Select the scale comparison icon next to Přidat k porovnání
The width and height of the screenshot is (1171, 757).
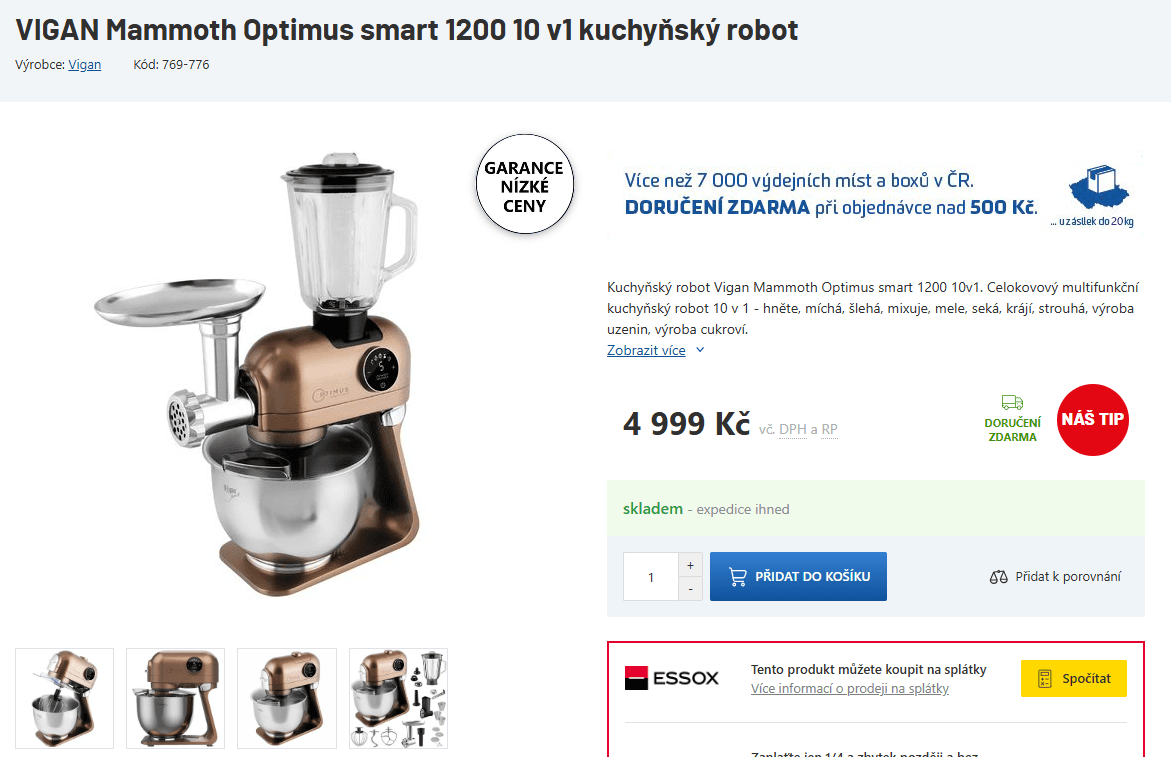pyautogui.click(x=997, y=577)
